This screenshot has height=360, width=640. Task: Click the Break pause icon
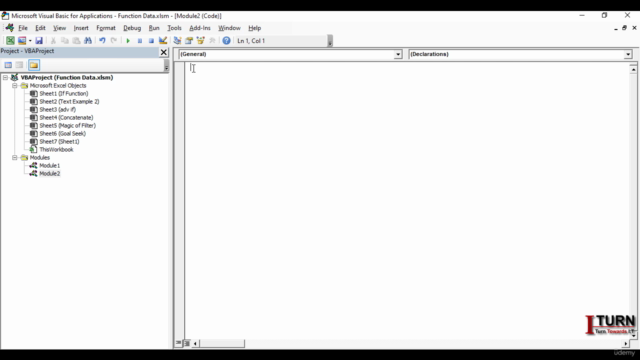pyautogui.click(x=140, y=41)
